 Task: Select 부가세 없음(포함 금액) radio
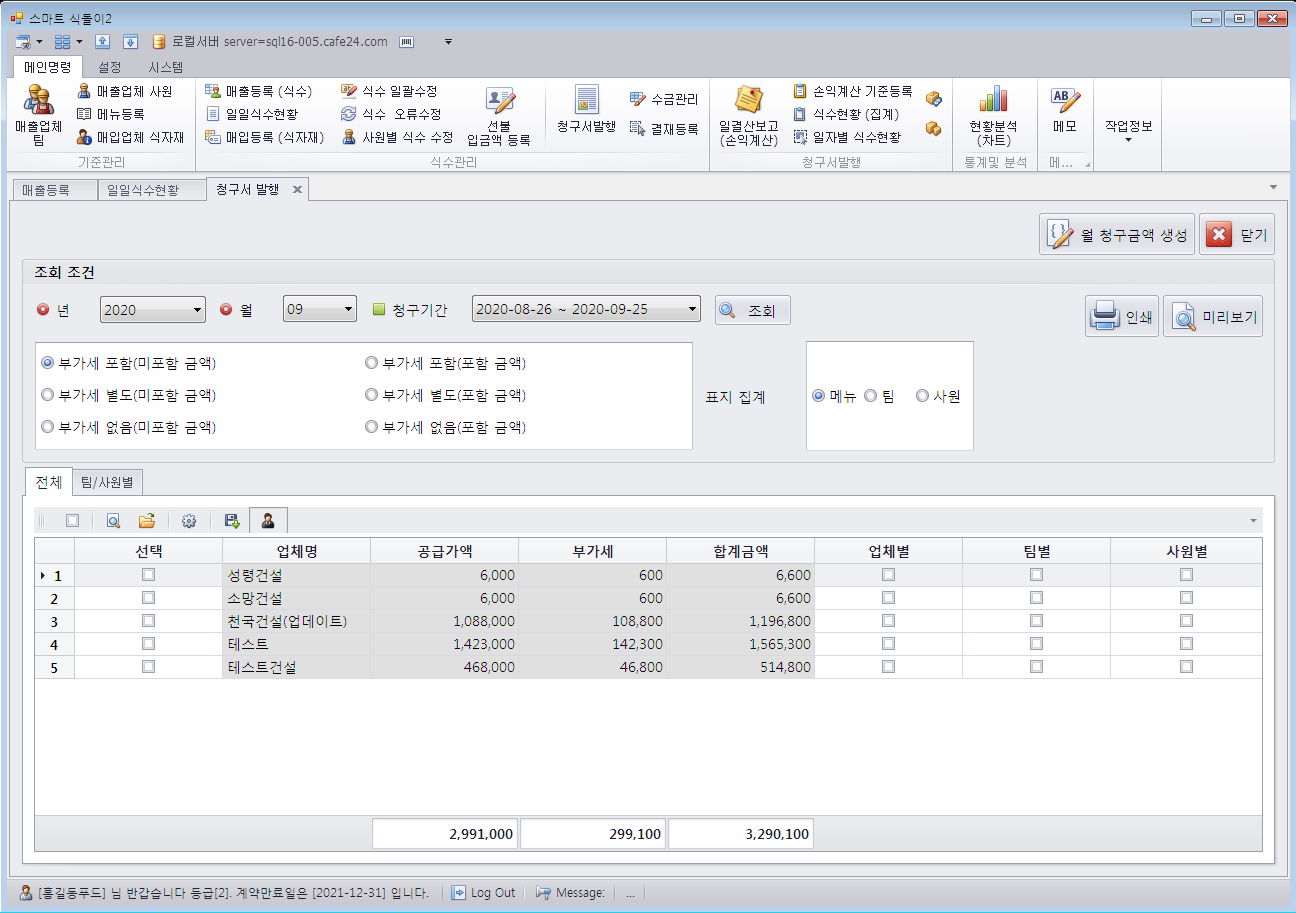point(446,427)
